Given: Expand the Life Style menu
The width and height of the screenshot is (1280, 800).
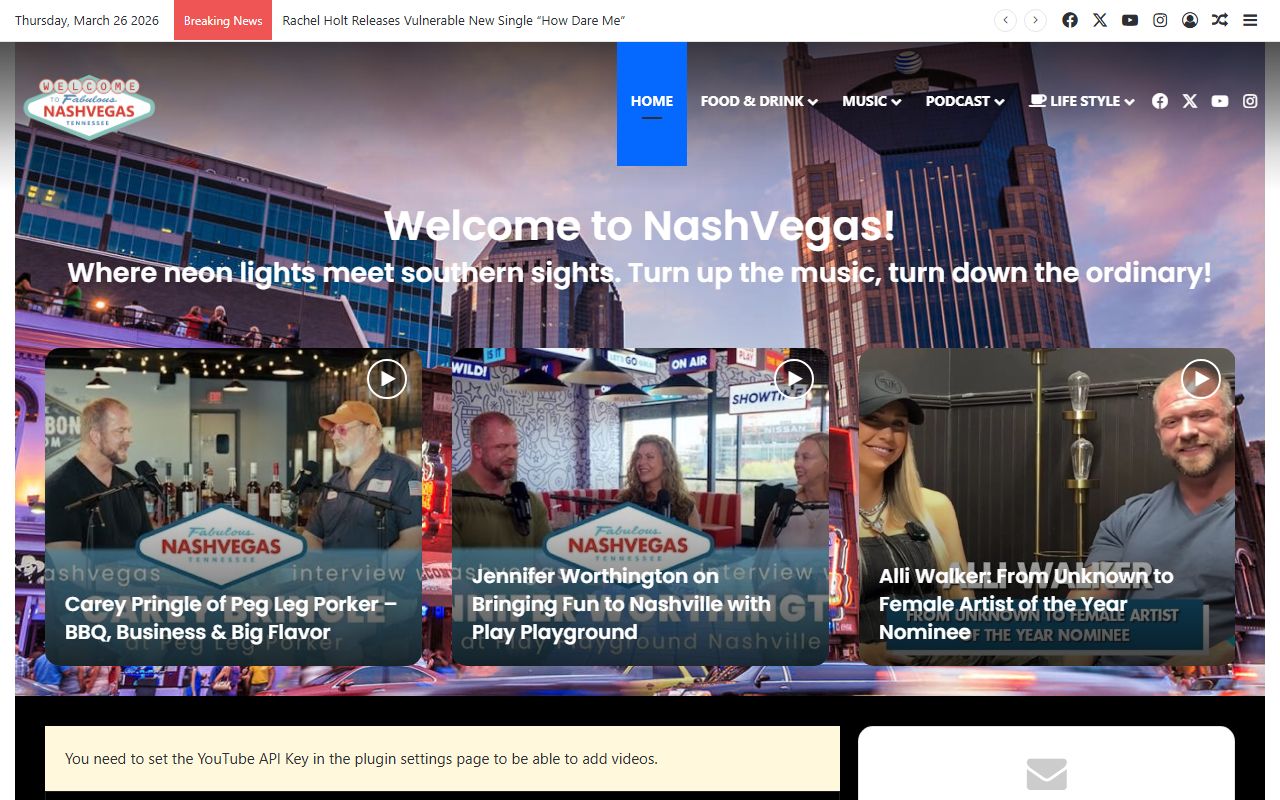Looking at the screenshot, I should (1082, 101).
